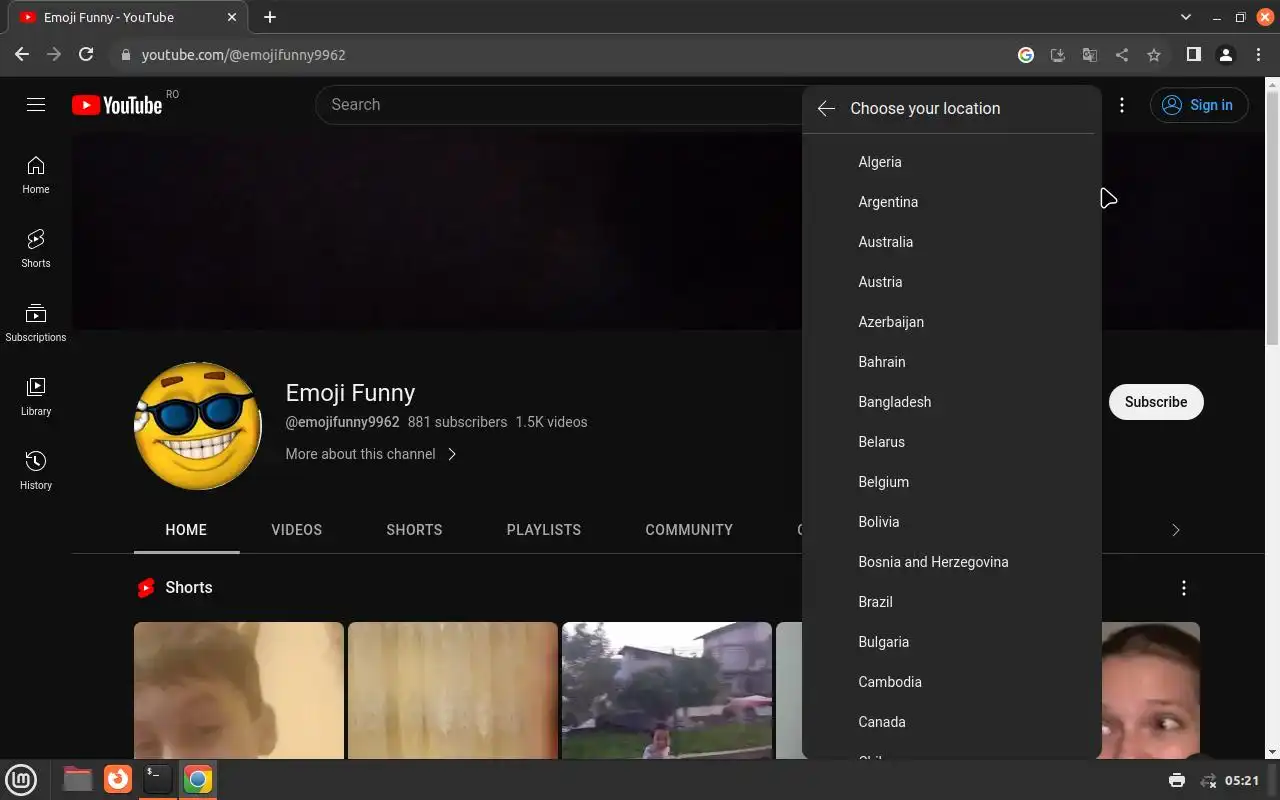Image resolution: width=1280 pixels, height=800 pixels.
Task: Open a new browser tab
Action: tap(270, 17)
